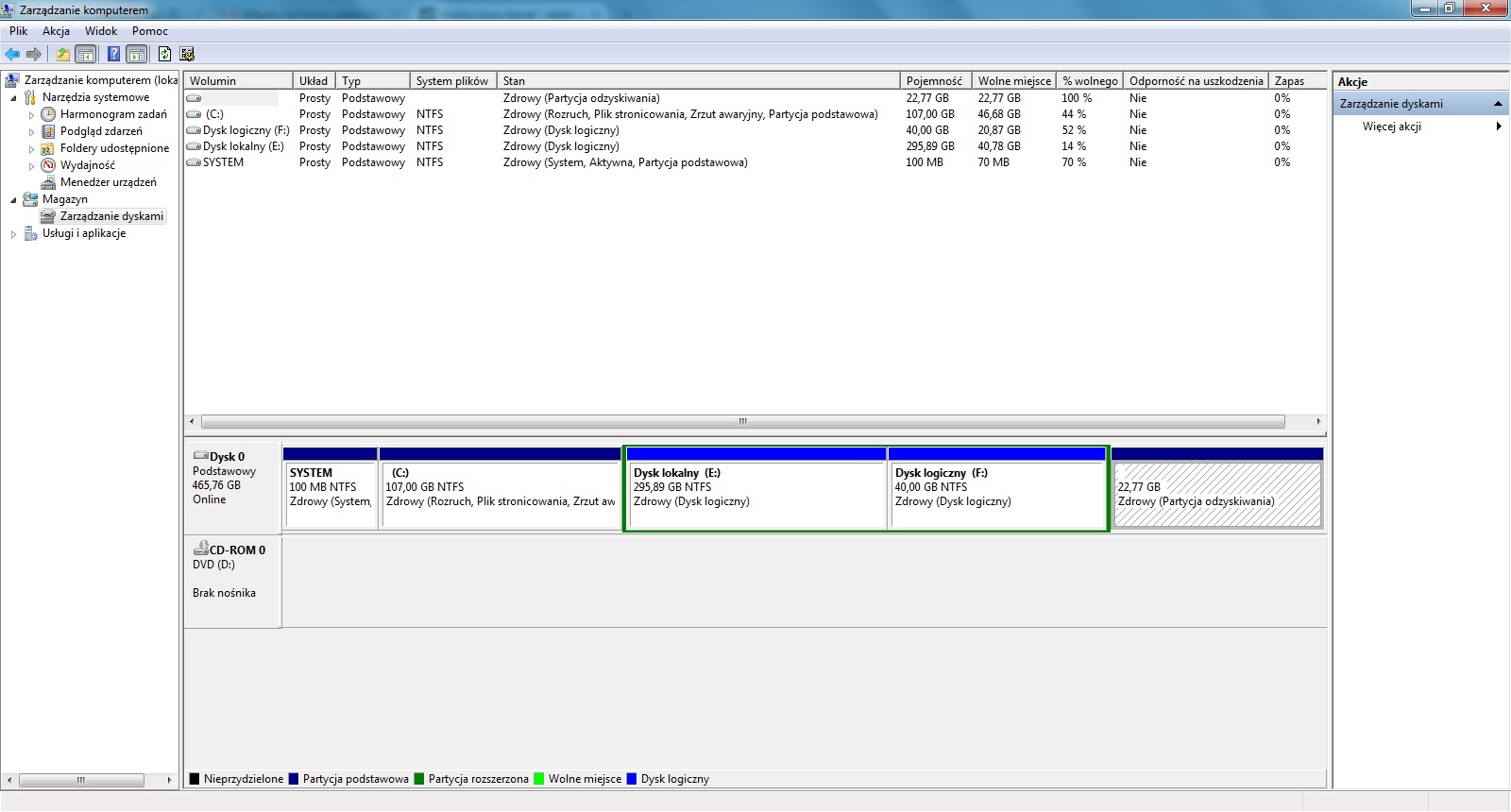Click the Dysk logiczny blue legend swatch

(x=632, y=779)
